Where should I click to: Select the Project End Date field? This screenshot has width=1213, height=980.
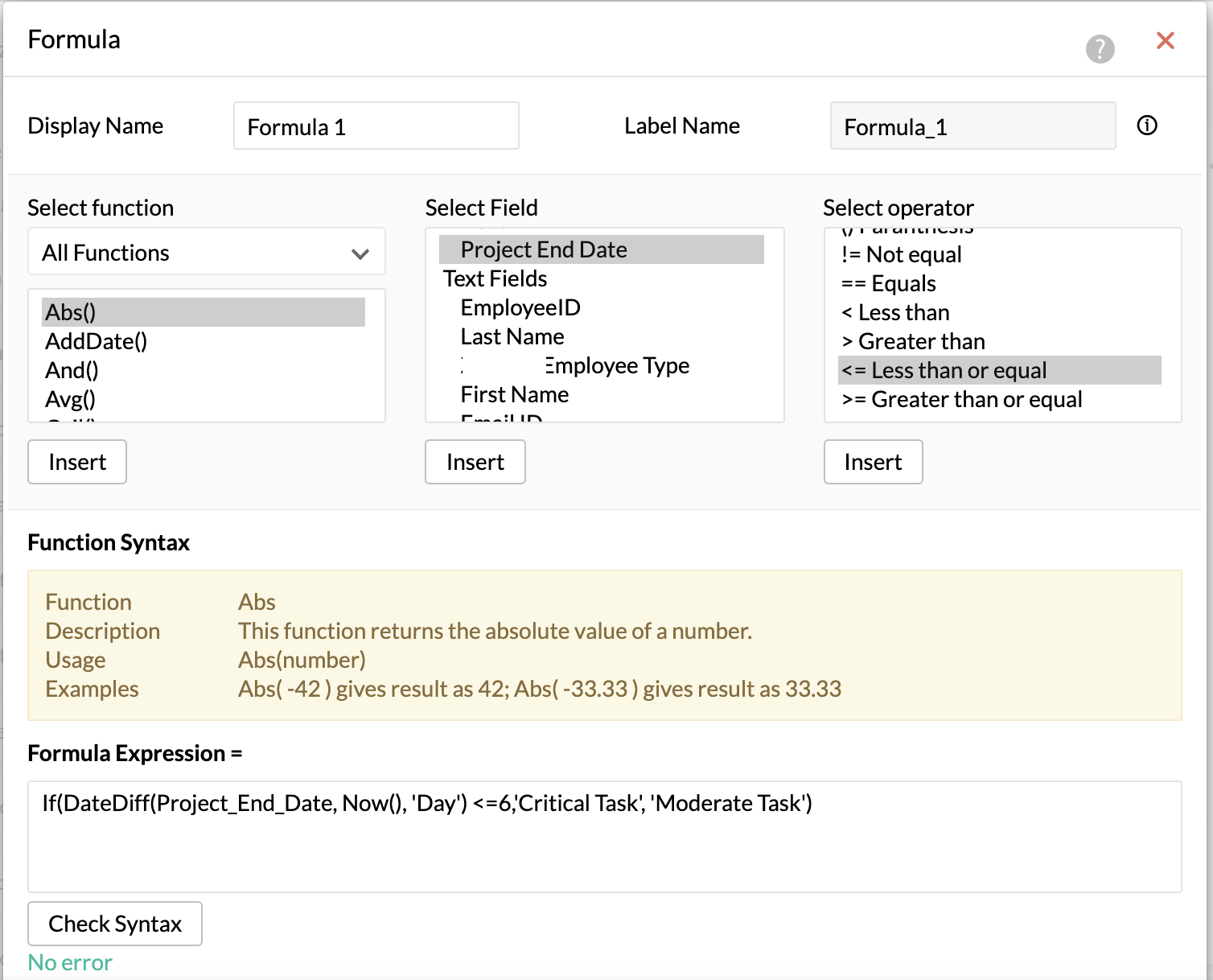pos(602,249)
